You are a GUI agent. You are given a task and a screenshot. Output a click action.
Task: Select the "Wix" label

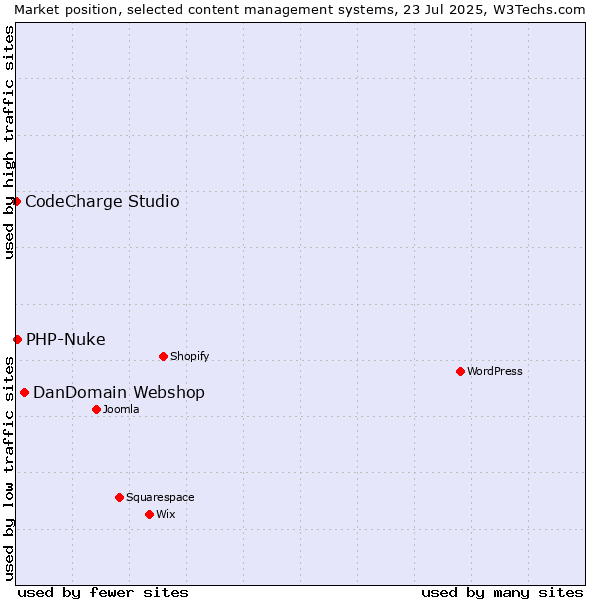pyautogui.click(x=166, y=514)
